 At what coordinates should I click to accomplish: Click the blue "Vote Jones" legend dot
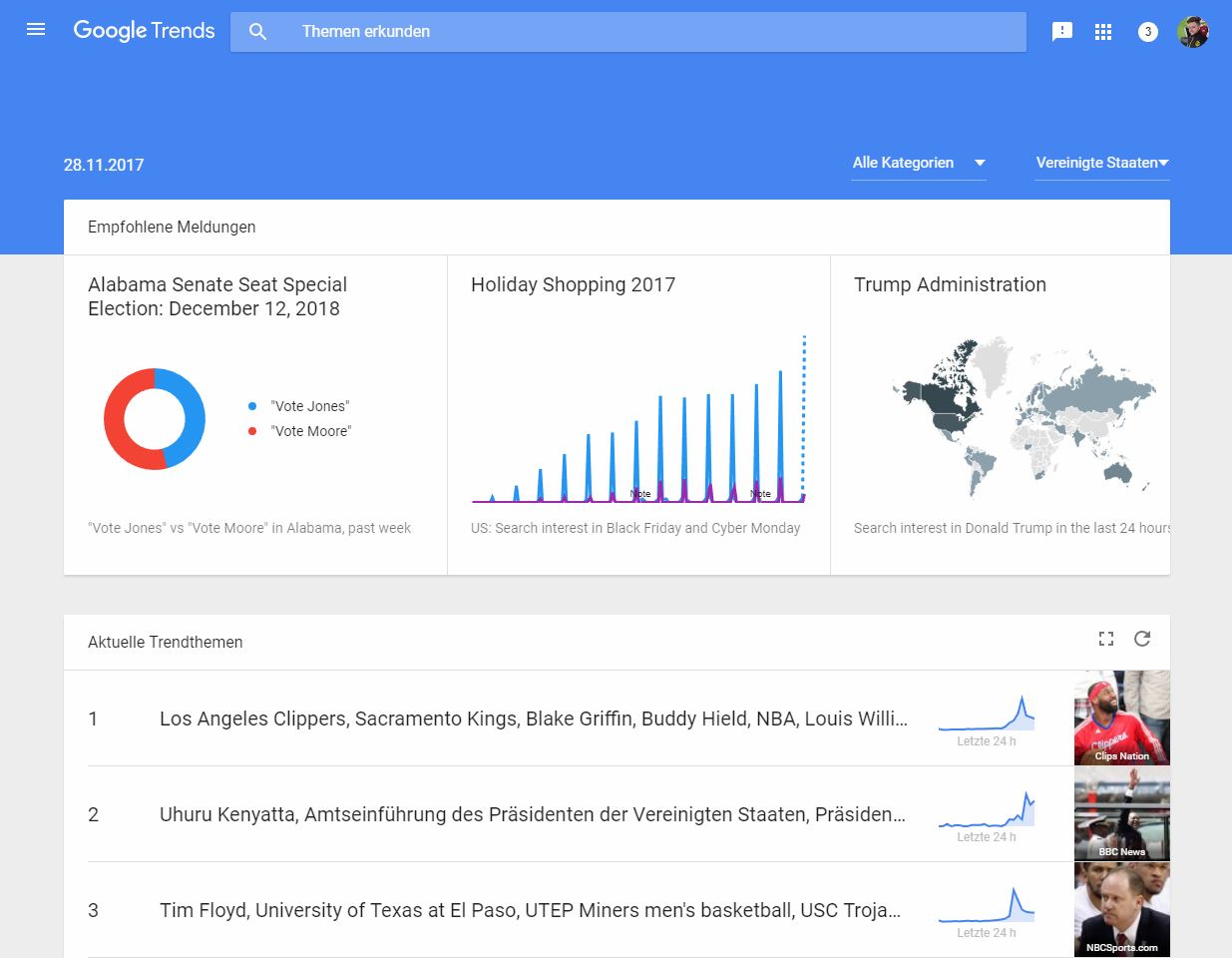[x=252, y=406]
